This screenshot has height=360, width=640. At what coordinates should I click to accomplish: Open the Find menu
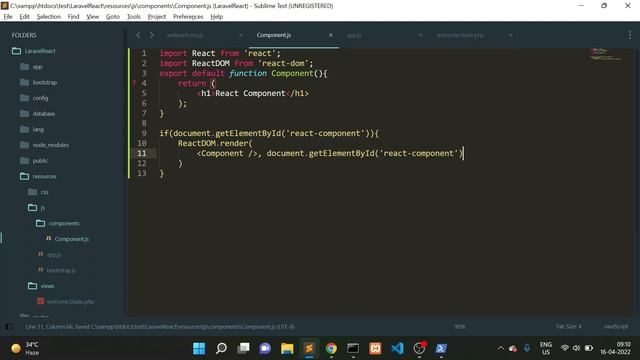click(x=73, y=17)
